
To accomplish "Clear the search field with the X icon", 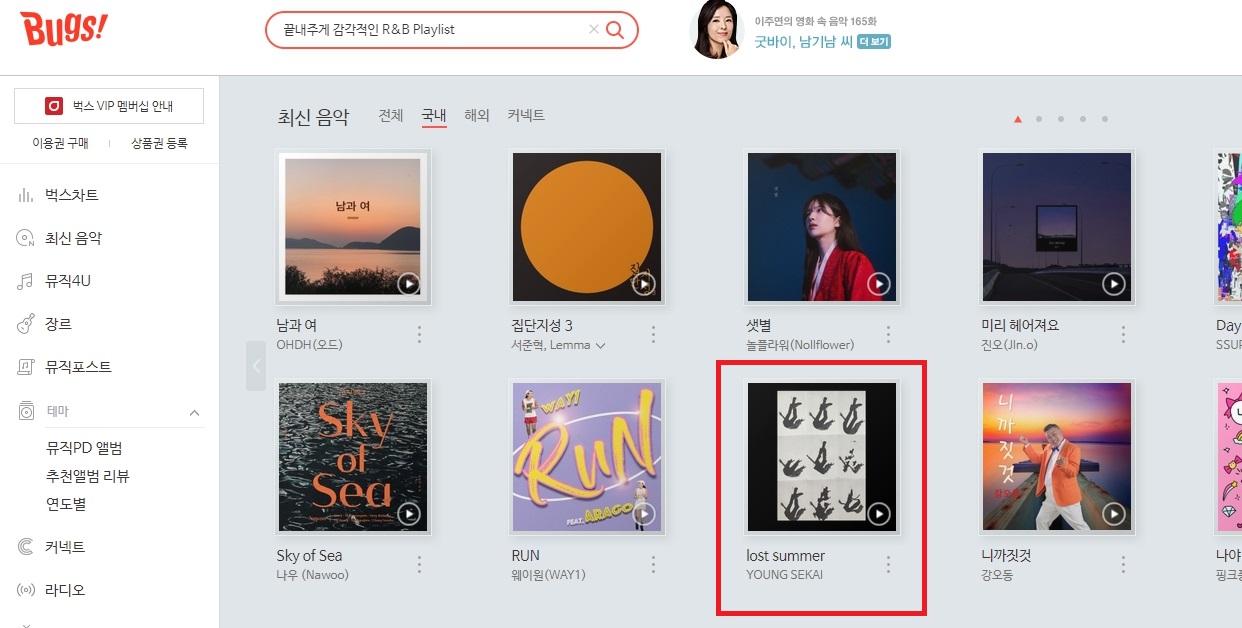I will (594, 30).
